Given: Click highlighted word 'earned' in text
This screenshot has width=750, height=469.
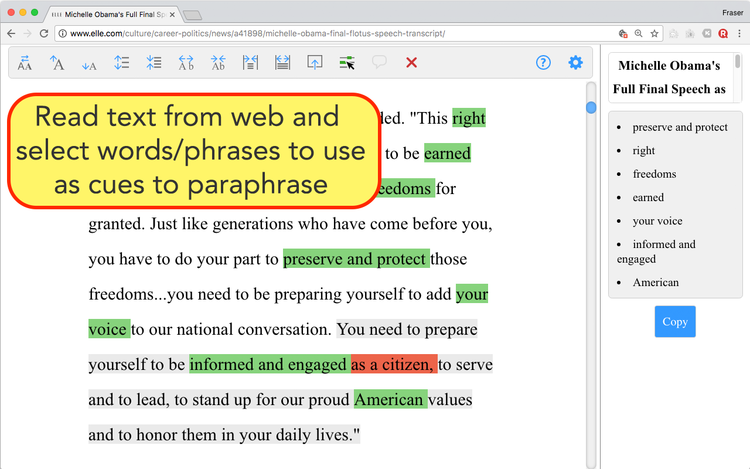Looking at the screenshot, I should 447,153.
